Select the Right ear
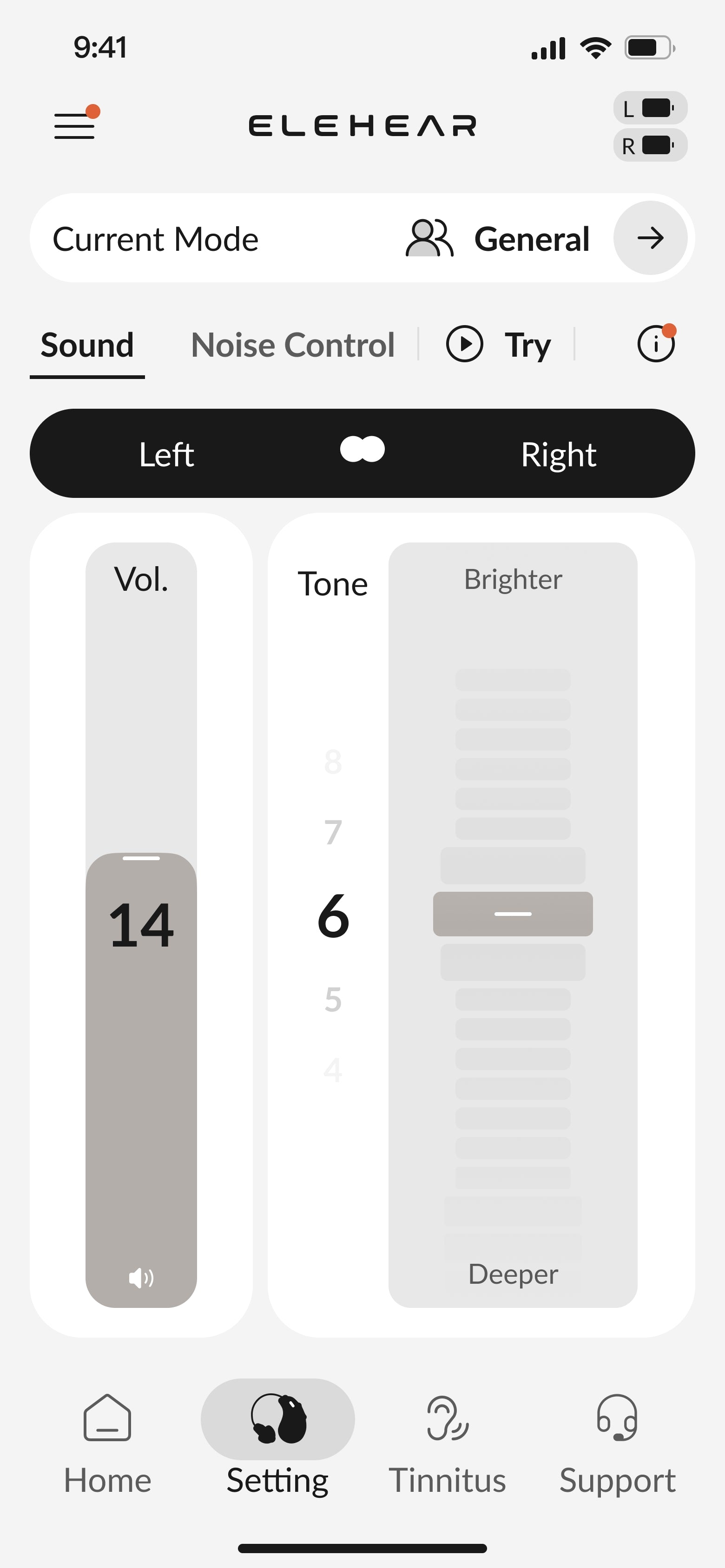This screenshot has height=1568, width=725. (x=558, y=454)
